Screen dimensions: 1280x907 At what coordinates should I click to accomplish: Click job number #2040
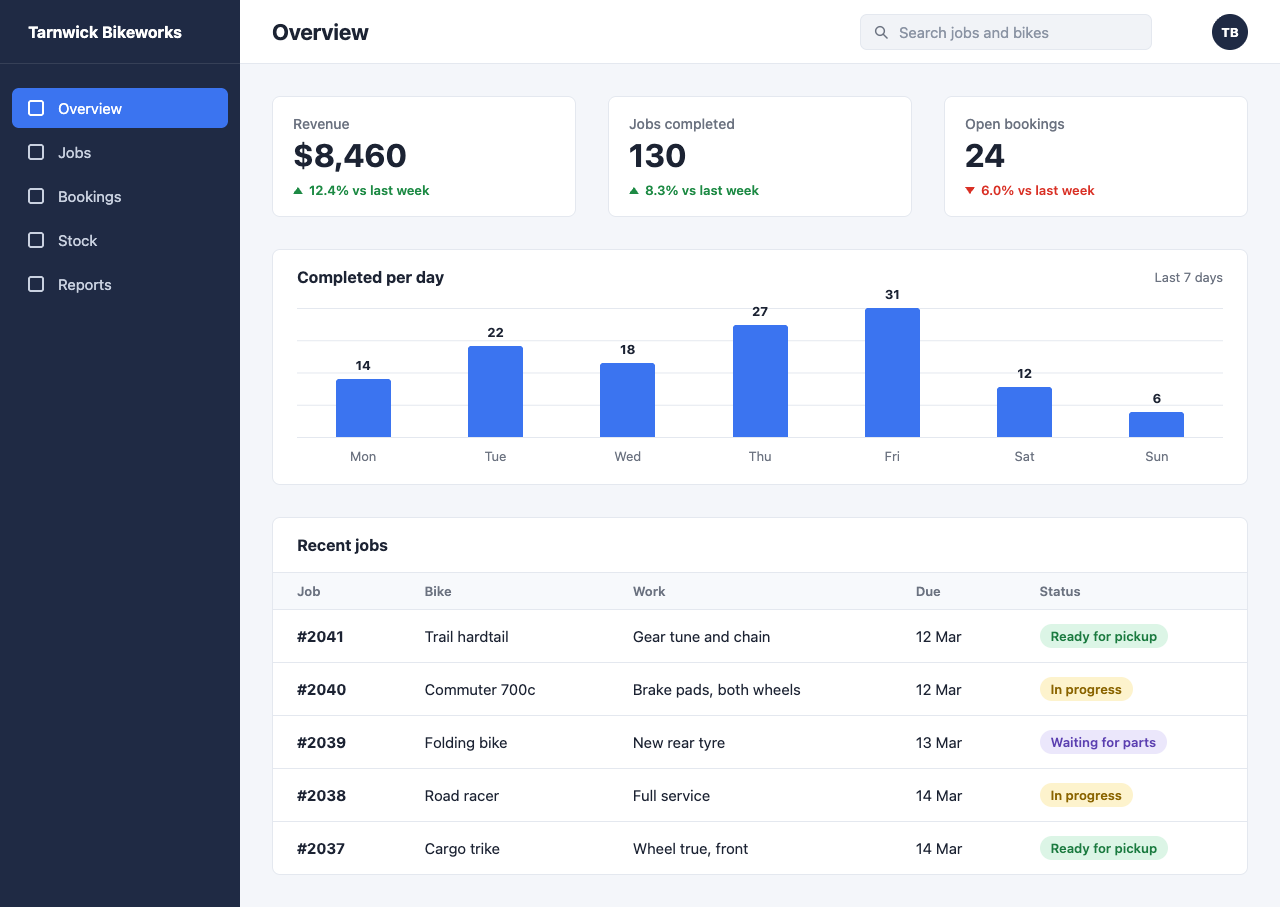click(321, 690)
